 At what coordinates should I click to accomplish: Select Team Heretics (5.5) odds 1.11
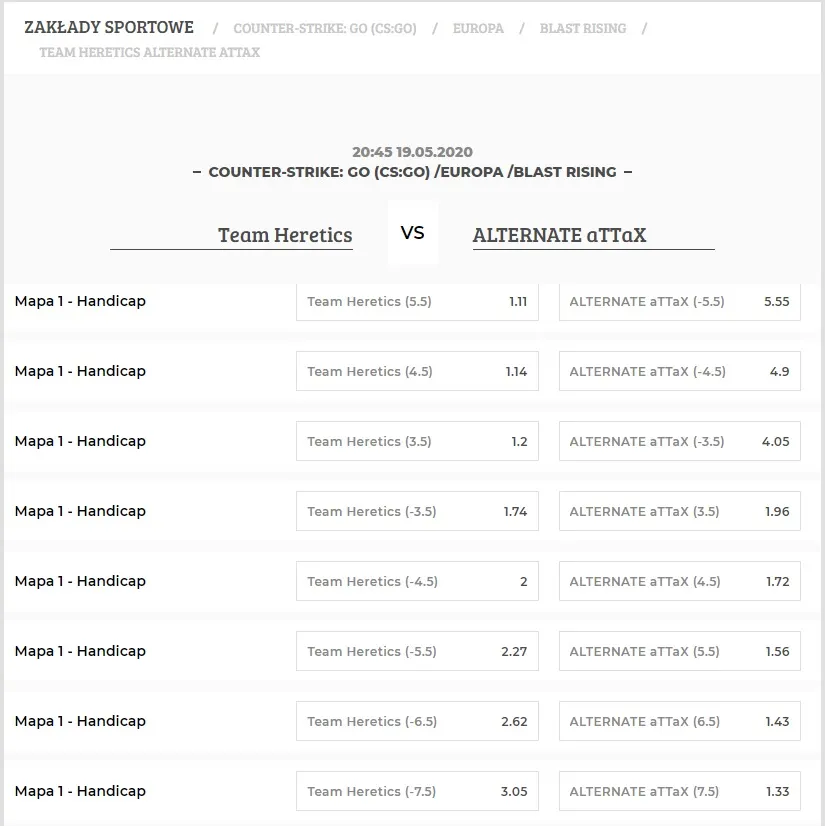(417, 301)
